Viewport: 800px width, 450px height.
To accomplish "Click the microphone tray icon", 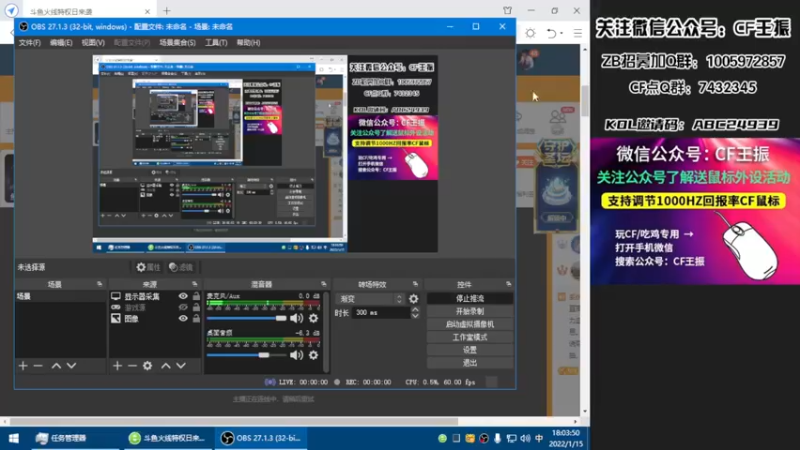I will click(497, 438).
